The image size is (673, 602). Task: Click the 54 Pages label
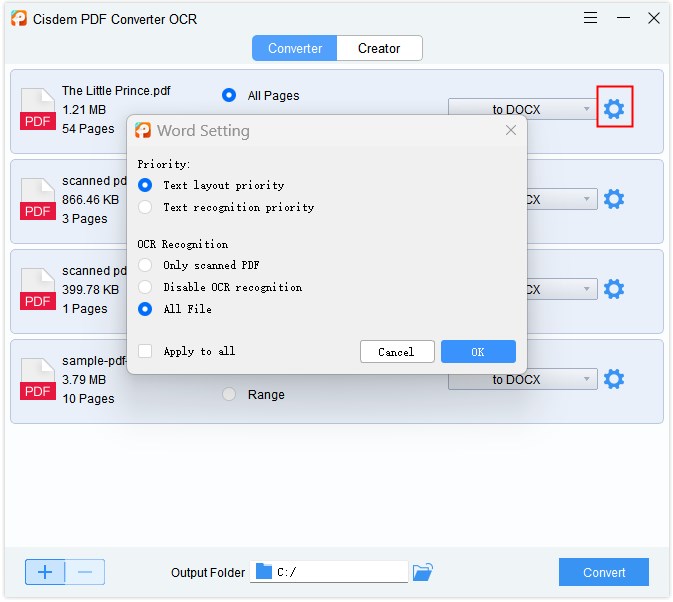coord(88,129)
